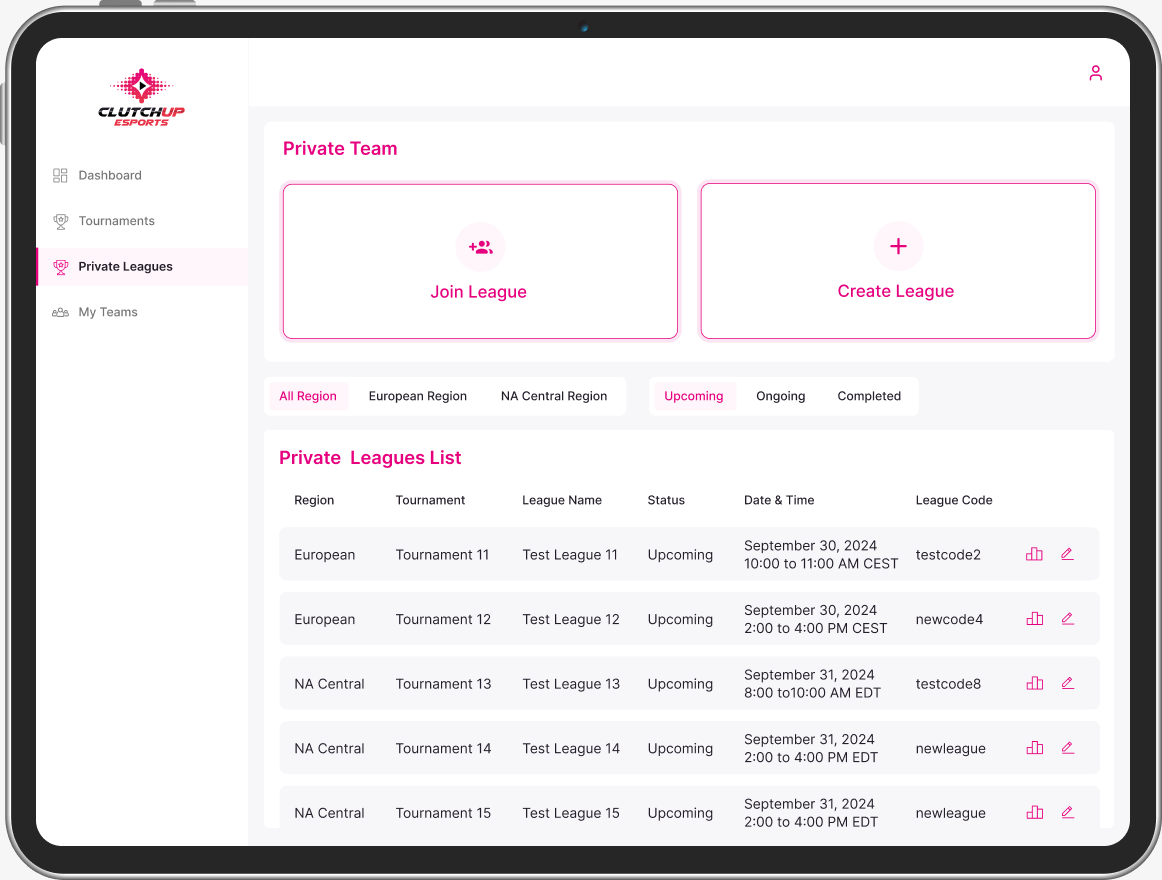This screenshot has width=1162, height=880.
Task: Open leaderboard for Test League 14
Action: click(1035, 747)
